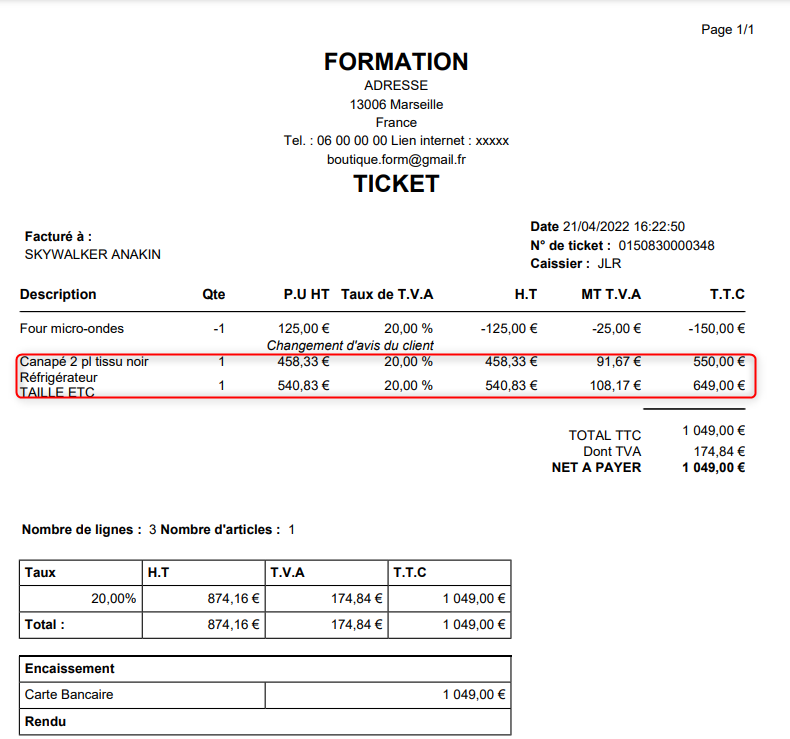This screenshot has width=790, height=739.
Task: Click the Total : row label in the tax table
Action: coord(45,624)
